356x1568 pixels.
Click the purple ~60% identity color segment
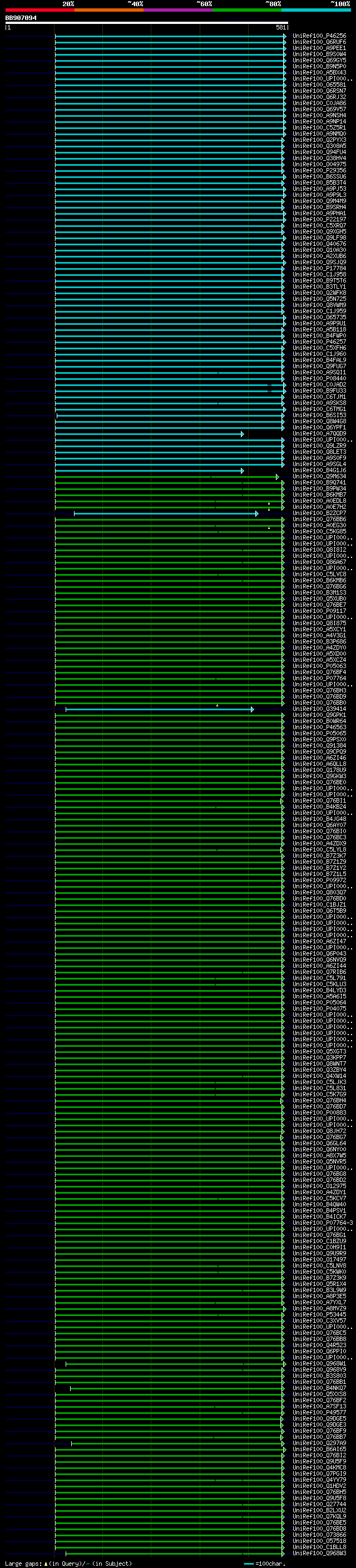tap(179, 10)
